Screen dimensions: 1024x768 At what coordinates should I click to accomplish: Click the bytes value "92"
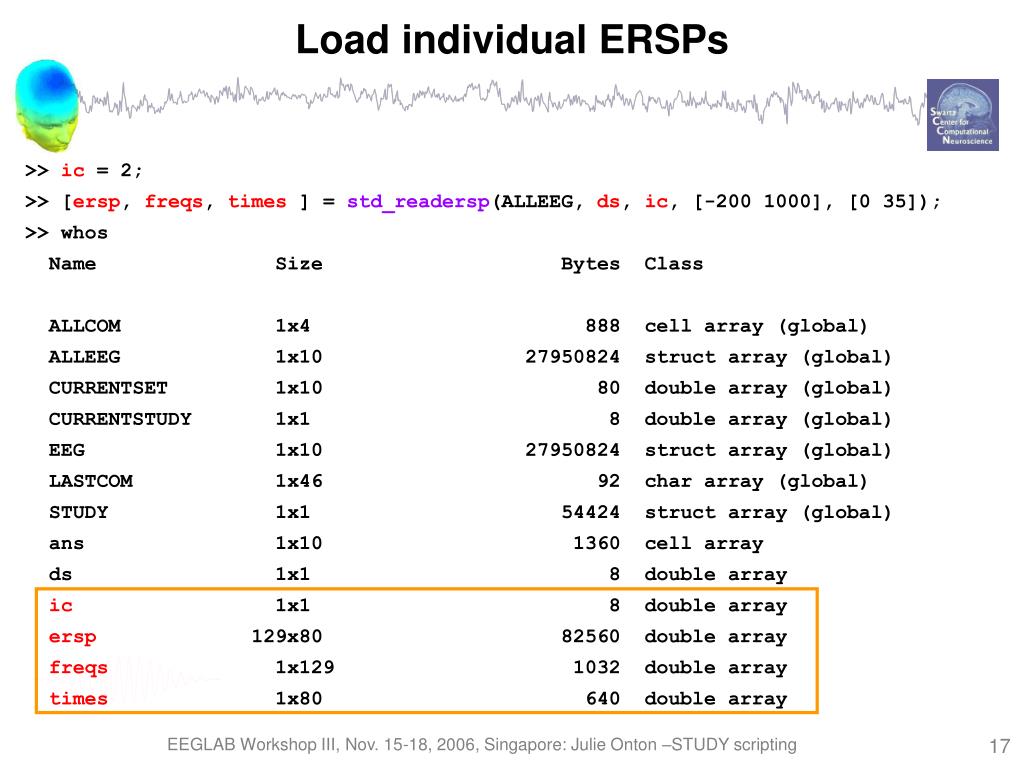click(x=609, y=481)
